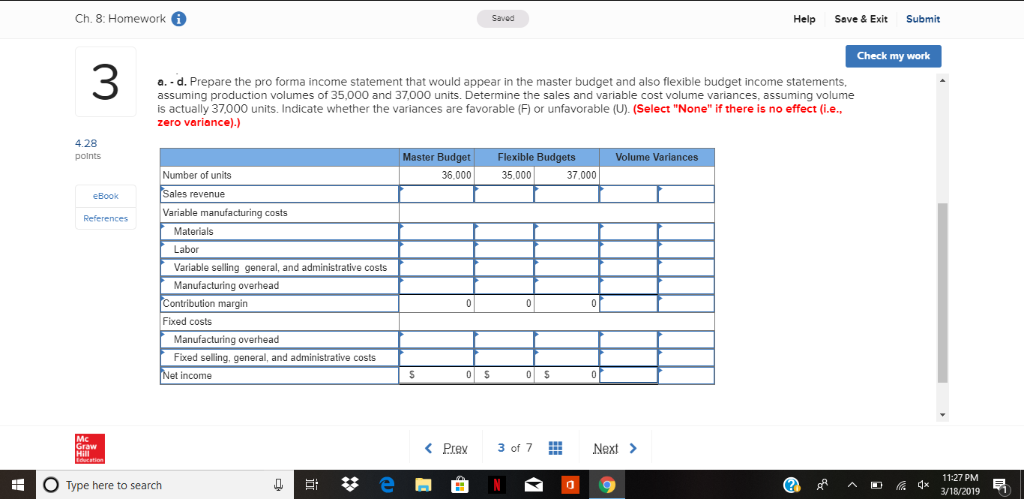Open the Labor variance F/U dropdown

[x=686, y=250]
